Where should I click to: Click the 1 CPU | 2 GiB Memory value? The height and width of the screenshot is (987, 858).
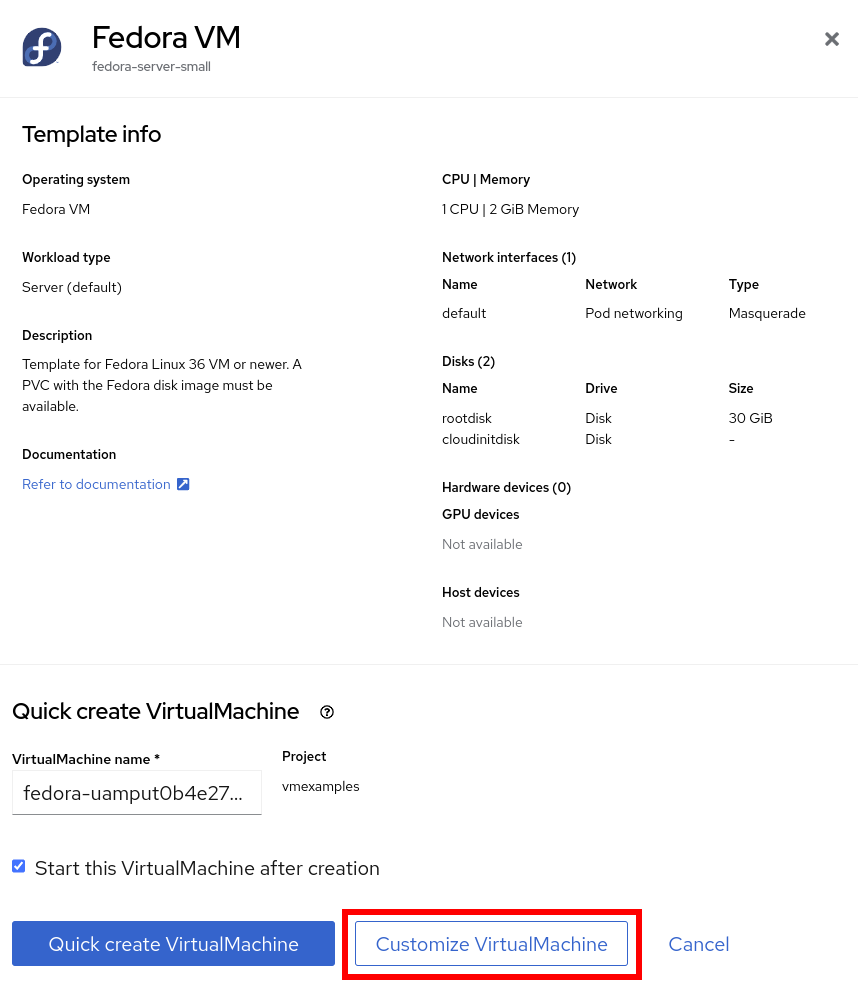click(x=510, y=209)
